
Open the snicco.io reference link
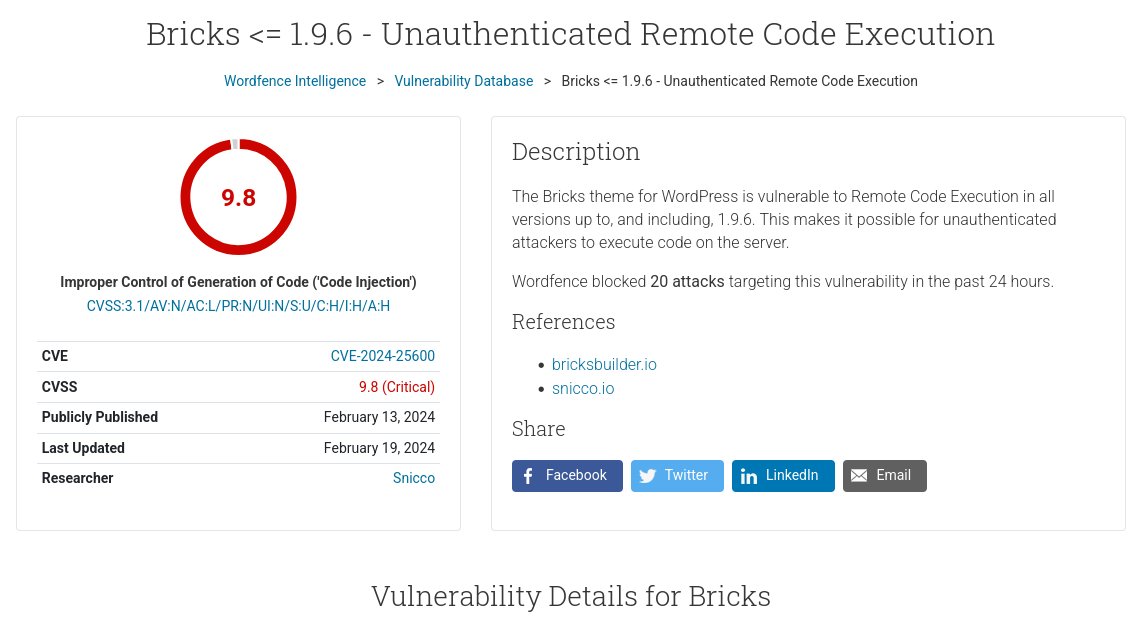pos(583,389)
